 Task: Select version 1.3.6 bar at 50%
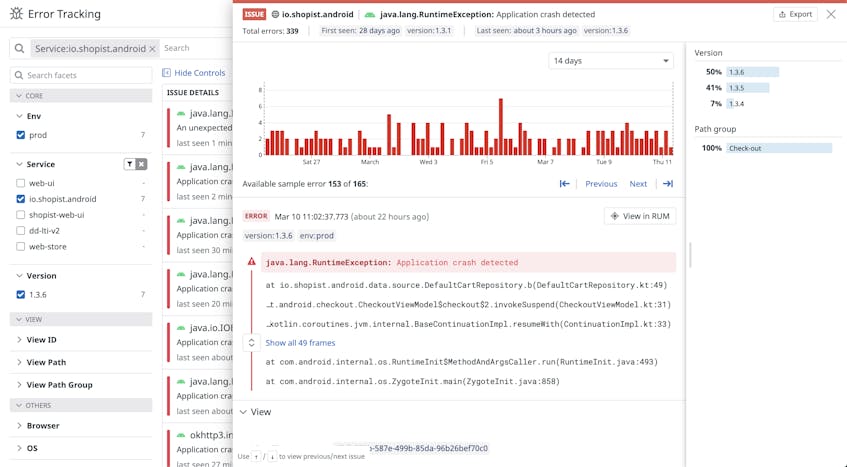pos(752,72)
